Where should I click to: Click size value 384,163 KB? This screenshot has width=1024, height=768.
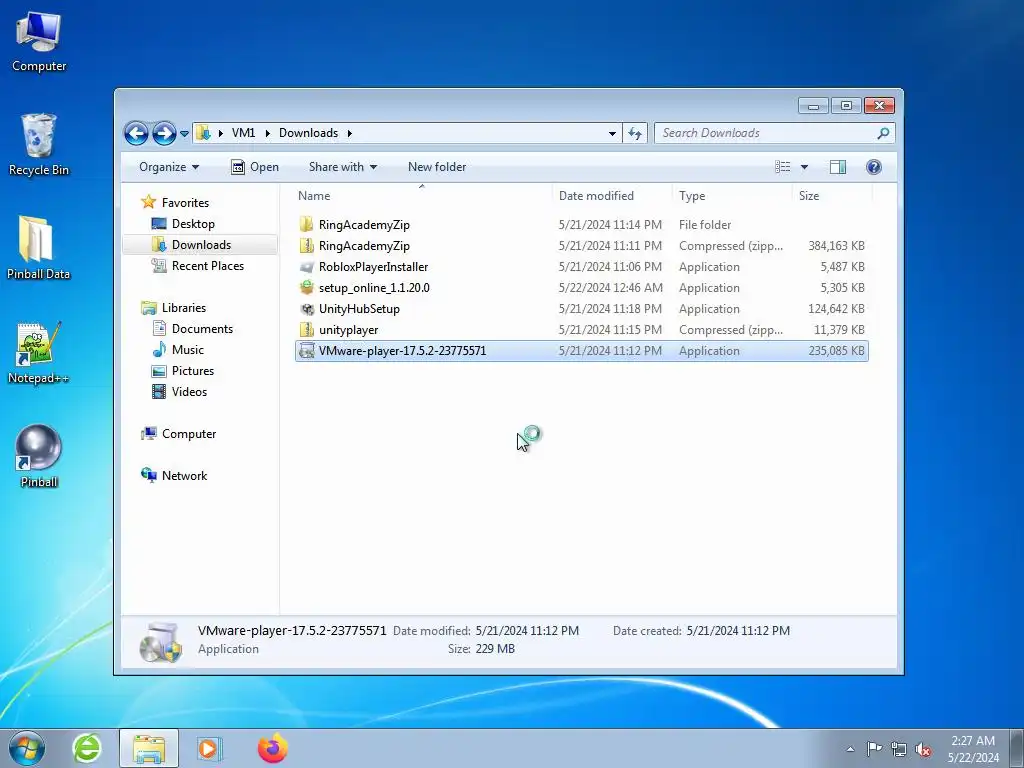(836, 246)
